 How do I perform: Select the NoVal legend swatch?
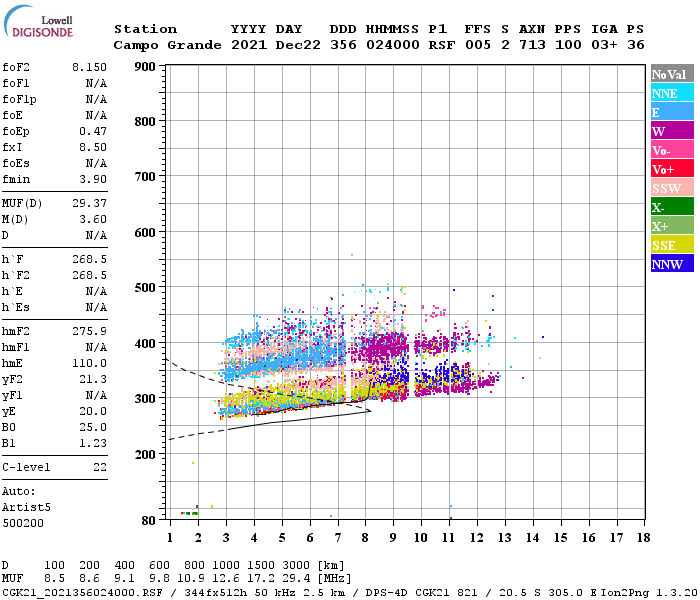tap(672, 74)
